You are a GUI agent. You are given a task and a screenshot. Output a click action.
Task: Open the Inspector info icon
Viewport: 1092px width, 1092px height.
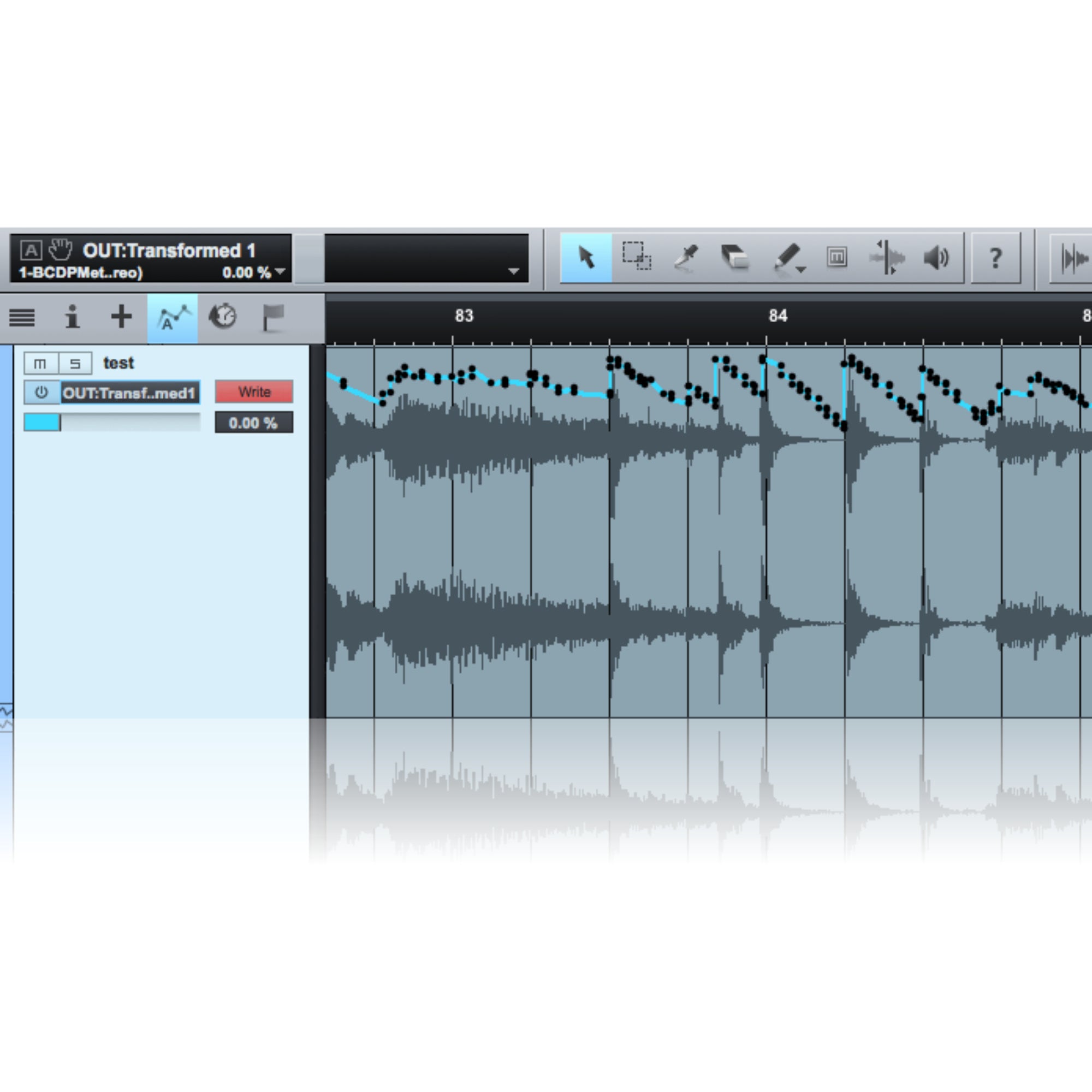click(x=72, y=317)
